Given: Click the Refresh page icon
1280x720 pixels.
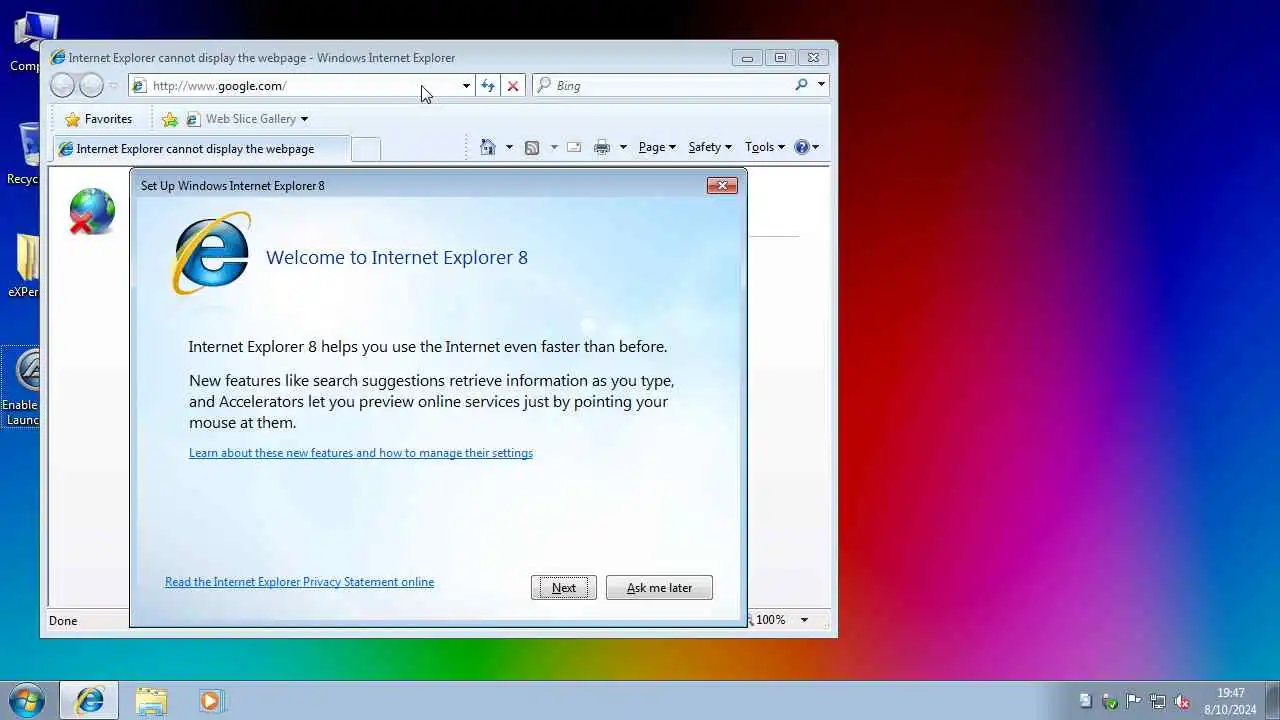Looking at the screenshot, I should 488,86.
